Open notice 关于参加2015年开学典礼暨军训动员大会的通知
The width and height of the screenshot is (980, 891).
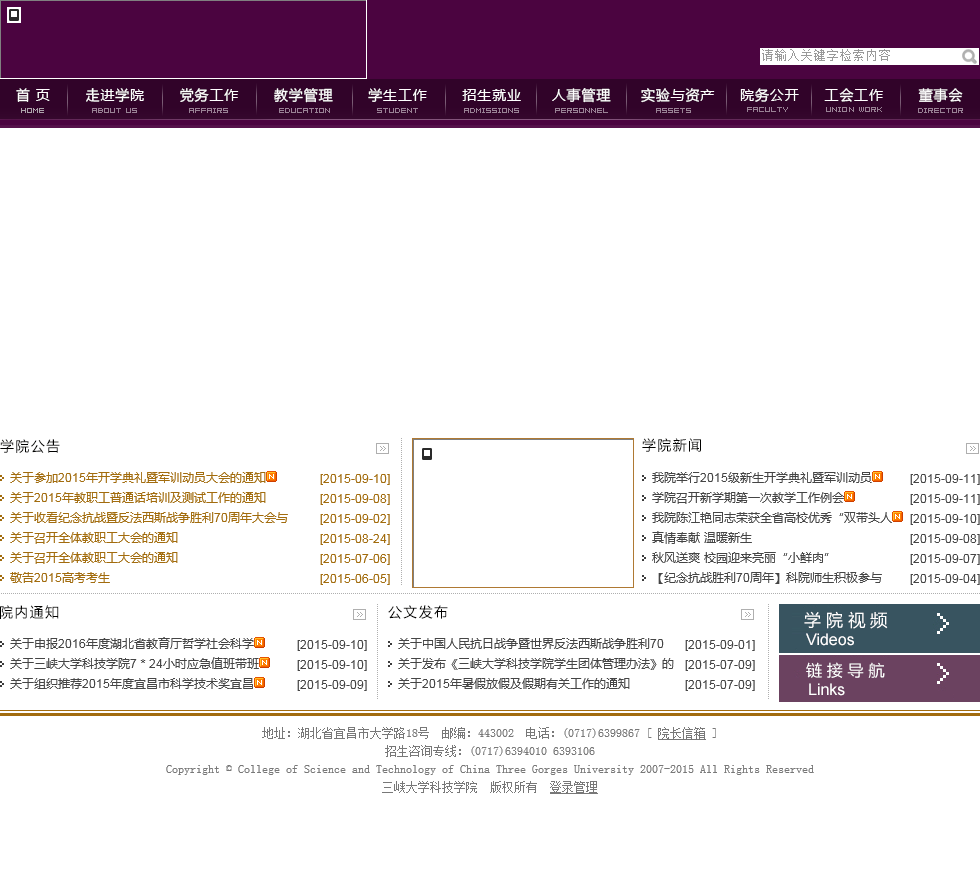[x=138, y=478]
